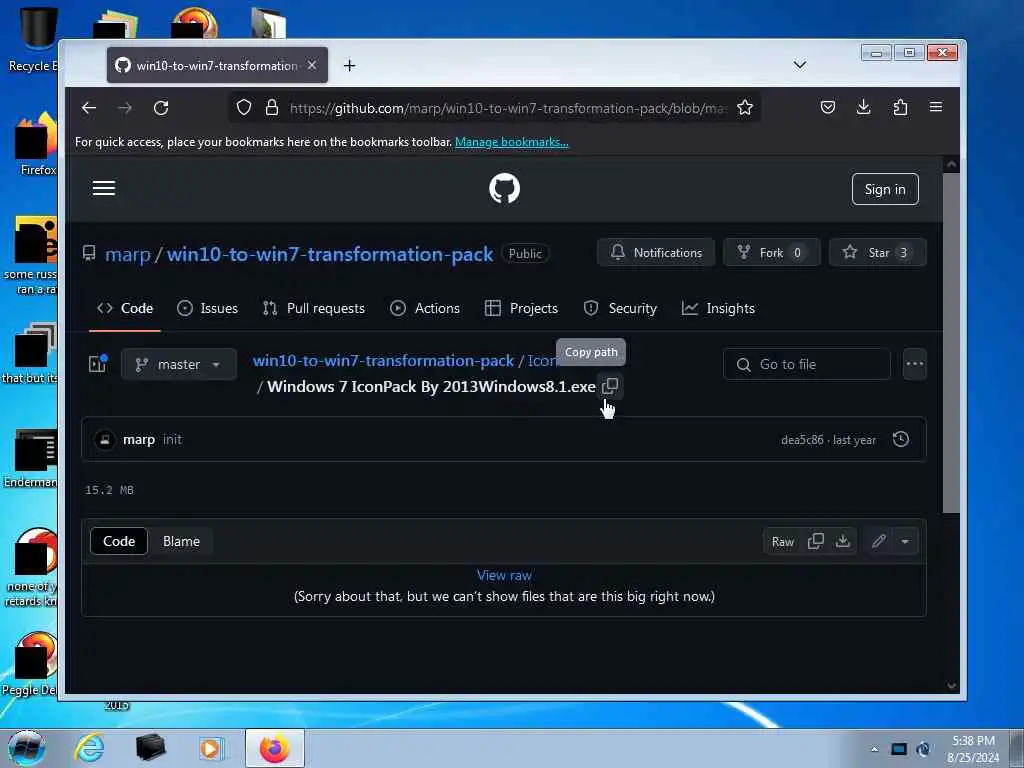Open the Actions tab
The width and height of the screenshot is (1024, 768).
(x=425, y=308)
